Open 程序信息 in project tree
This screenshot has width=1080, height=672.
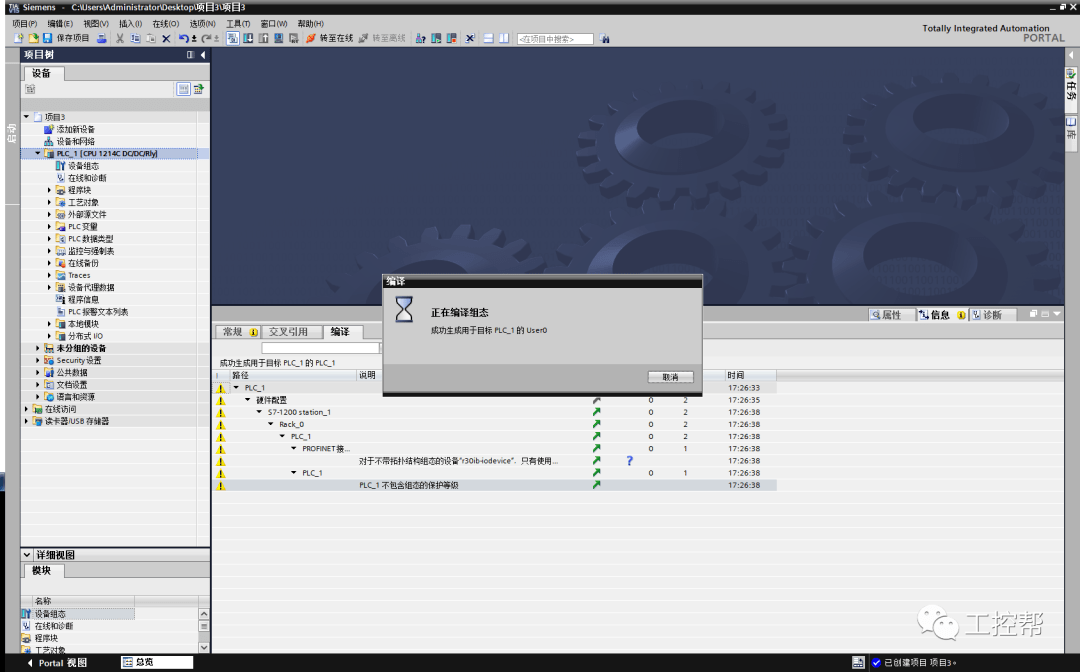point(83,300)
